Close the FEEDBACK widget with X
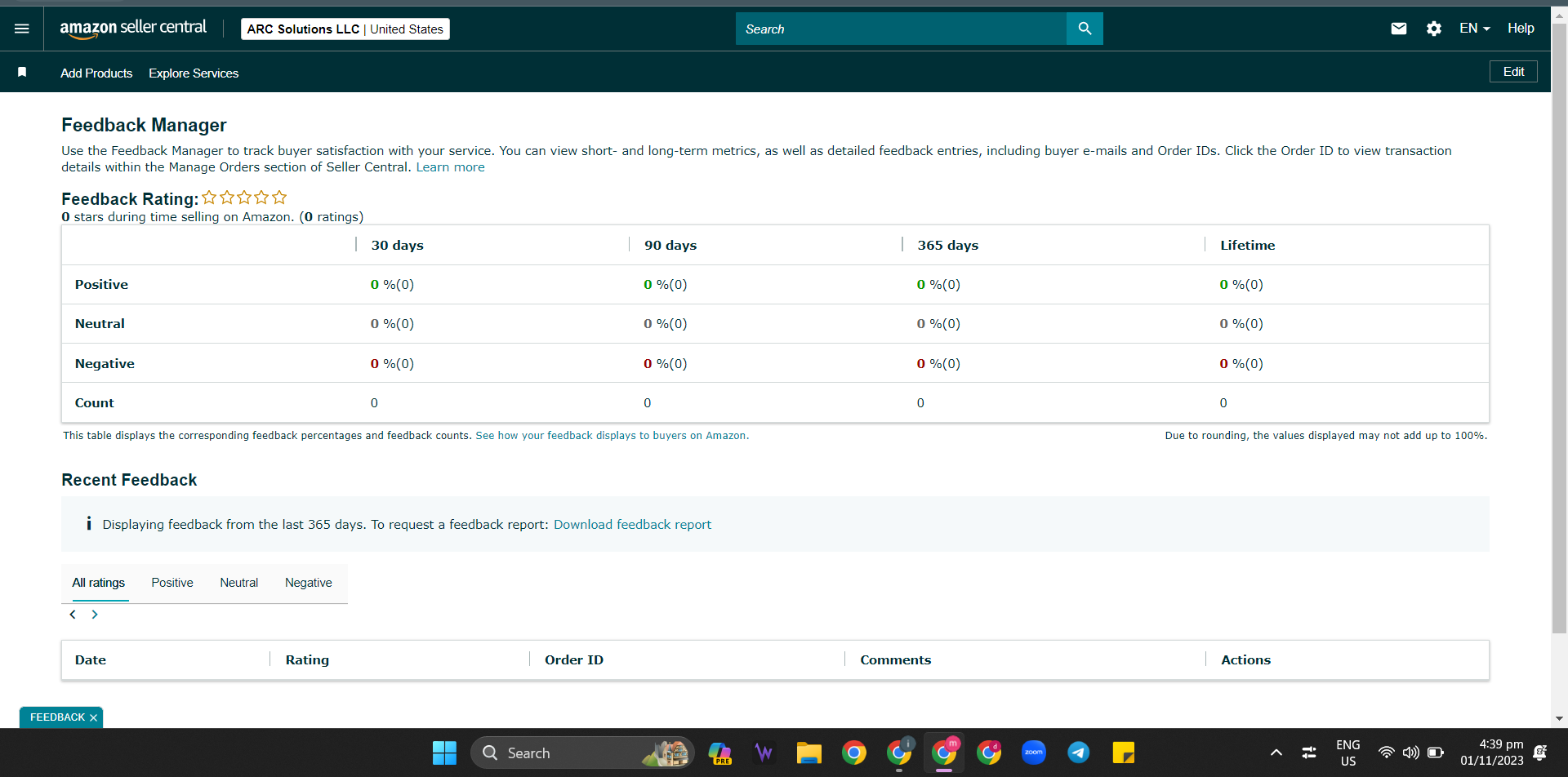 click(94, 717)
